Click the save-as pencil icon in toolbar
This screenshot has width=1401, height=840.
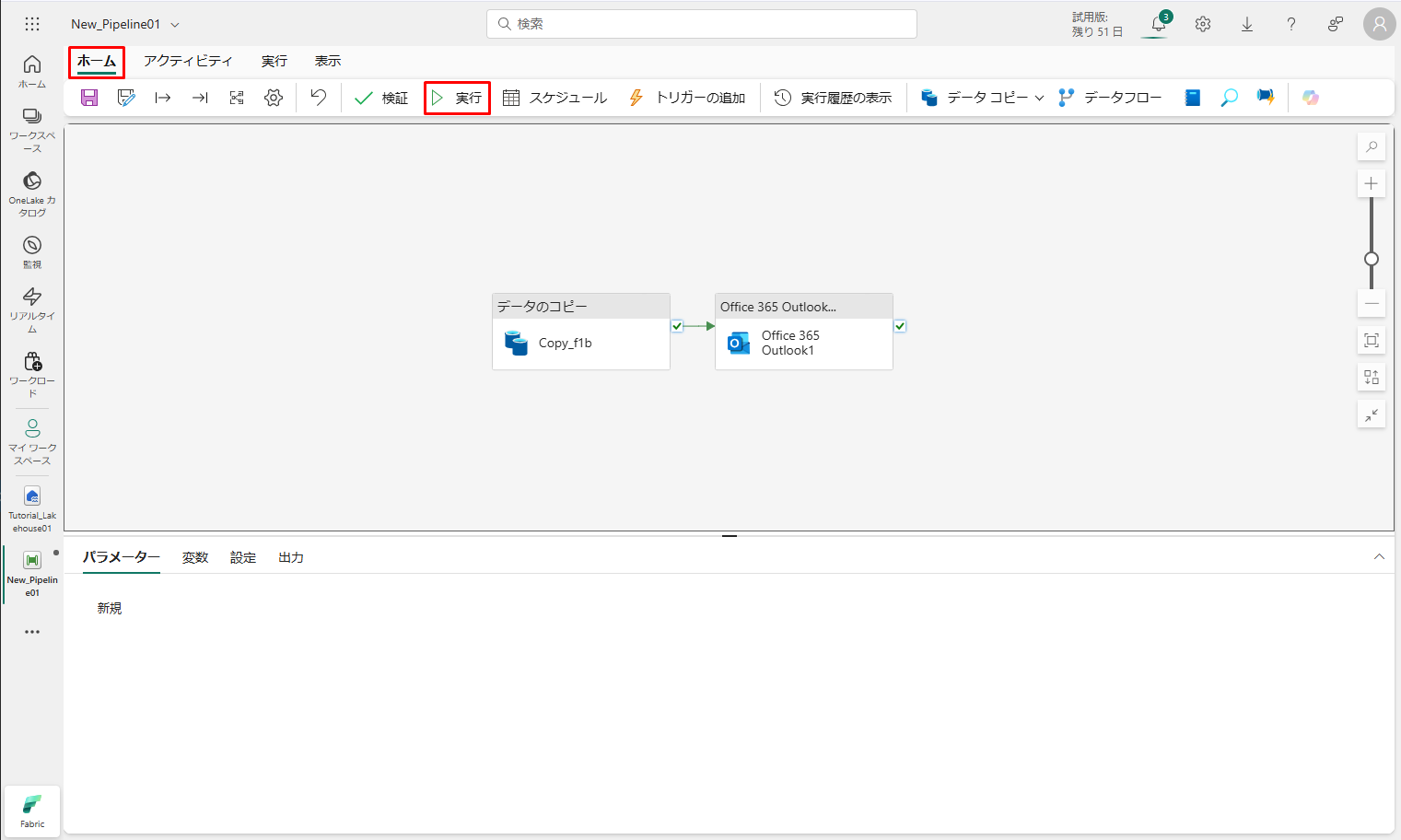pos(126,98)
